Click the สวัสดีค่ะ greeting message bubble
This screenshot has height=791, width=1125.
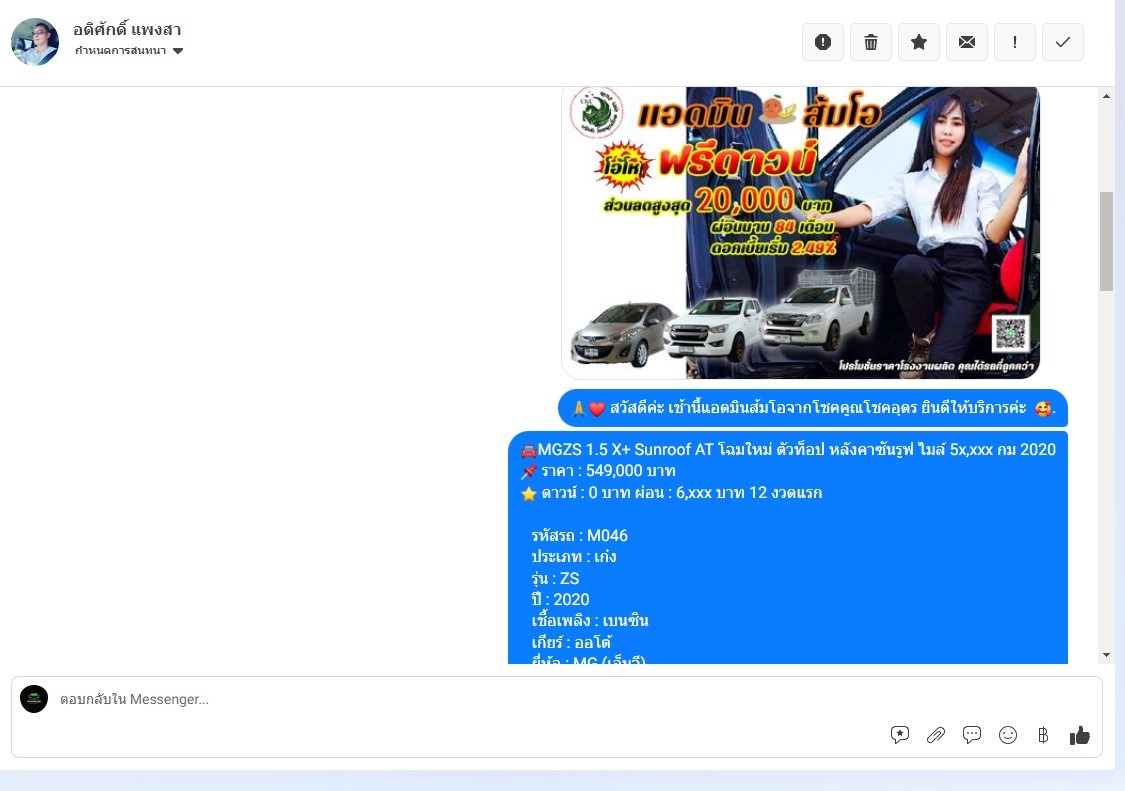pos(813,408)
